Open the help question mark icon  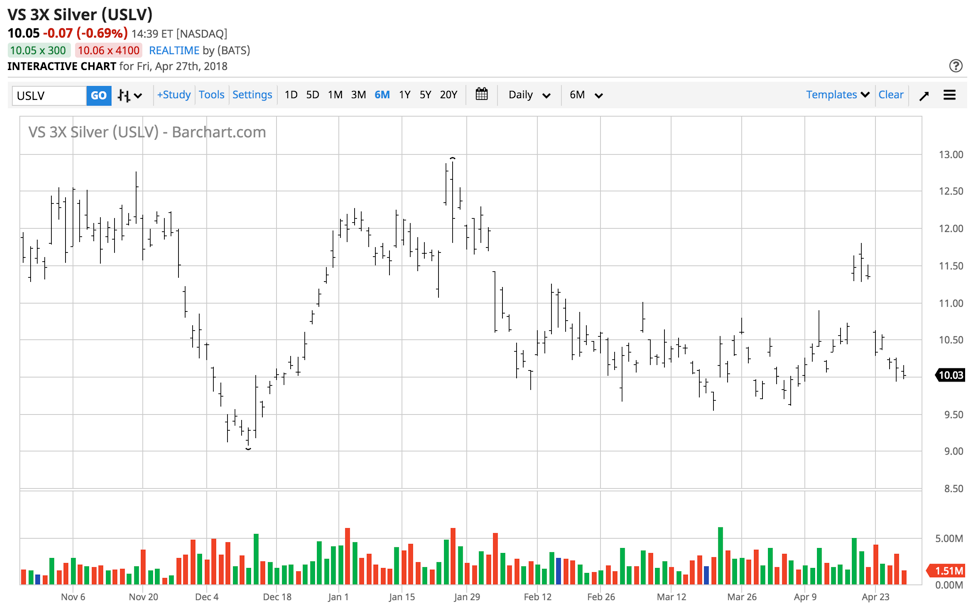coord(956,65)
